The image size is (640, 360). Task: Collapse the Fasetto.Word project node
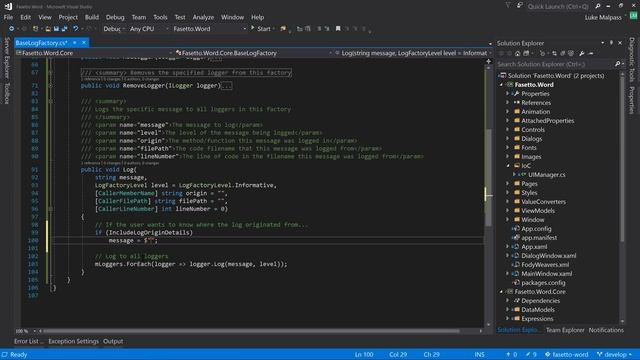(502, 84)
